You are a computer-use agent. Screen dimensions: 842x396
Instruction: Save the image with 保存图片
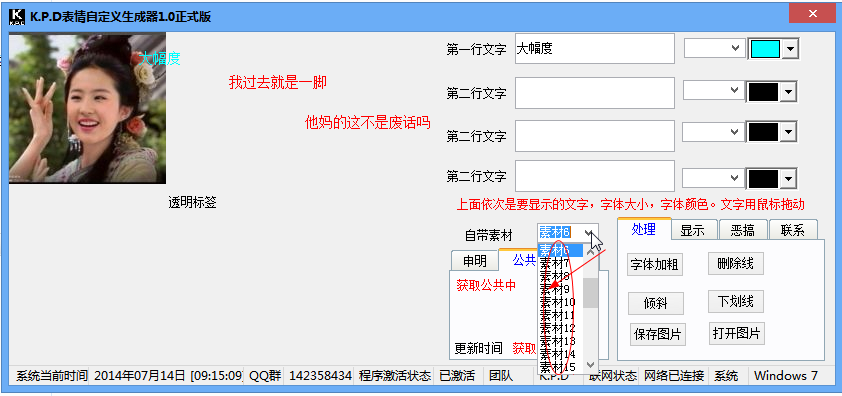pos(658,335)
